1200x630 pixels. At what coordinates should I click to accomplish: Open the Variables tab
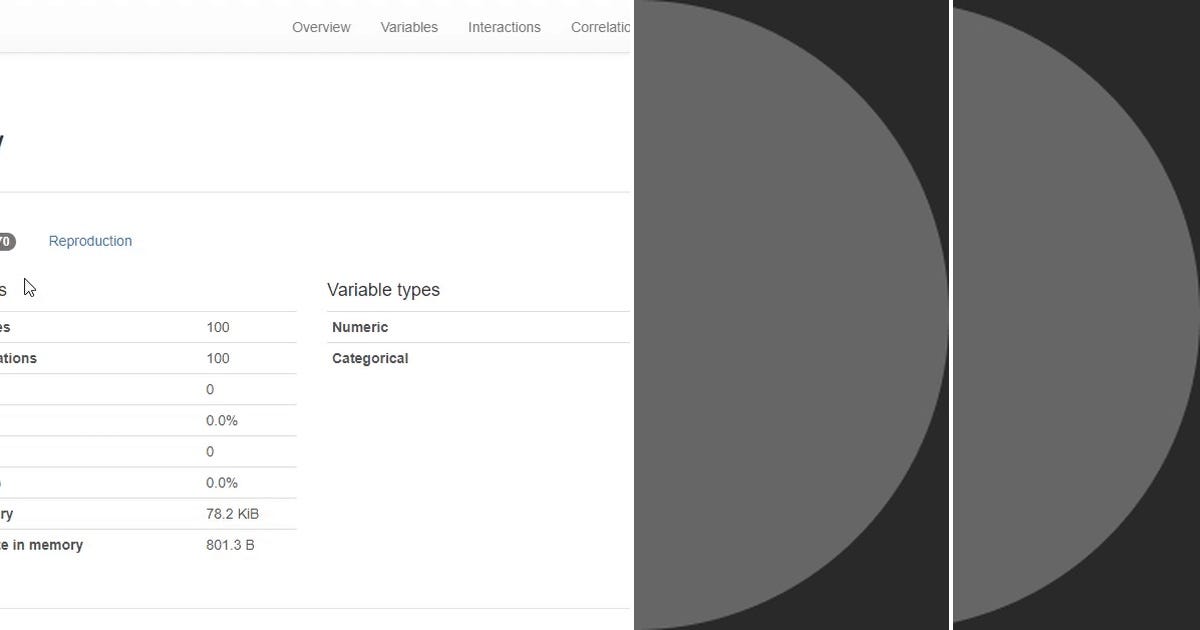click(x=409, y=27)
